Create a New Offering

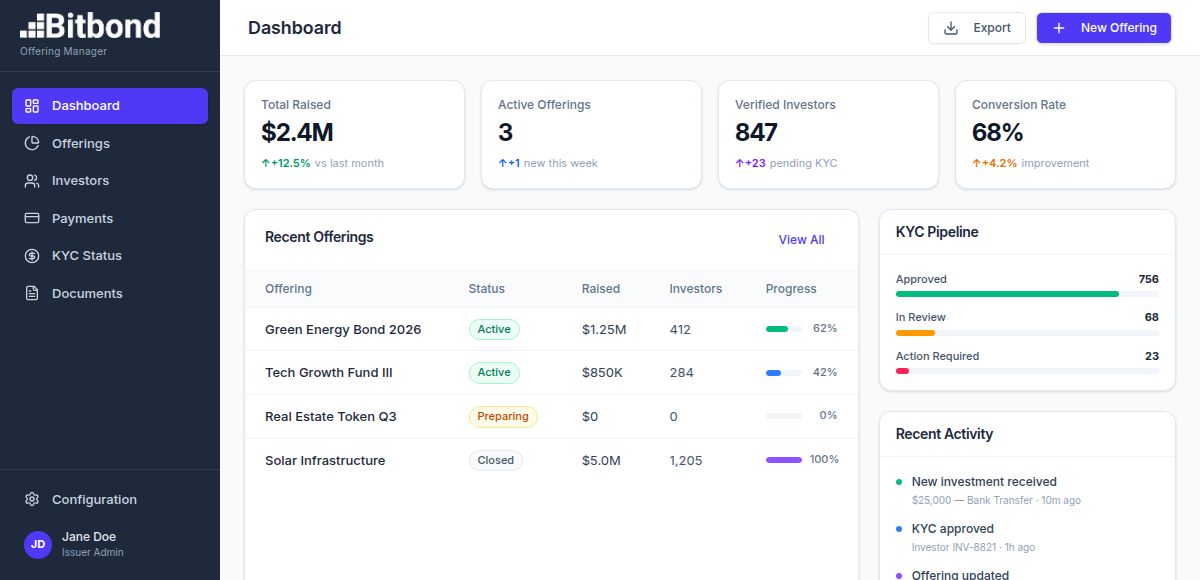pos(1103,28)
